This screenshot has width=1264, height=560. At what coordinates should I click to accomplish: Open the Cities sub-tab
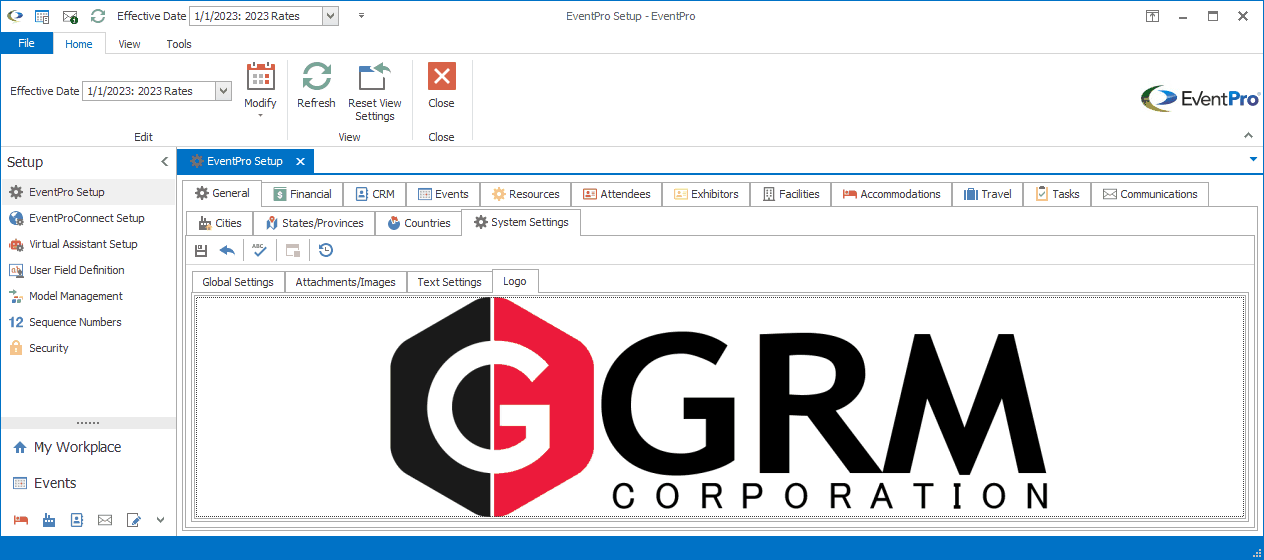coord(220,223)
